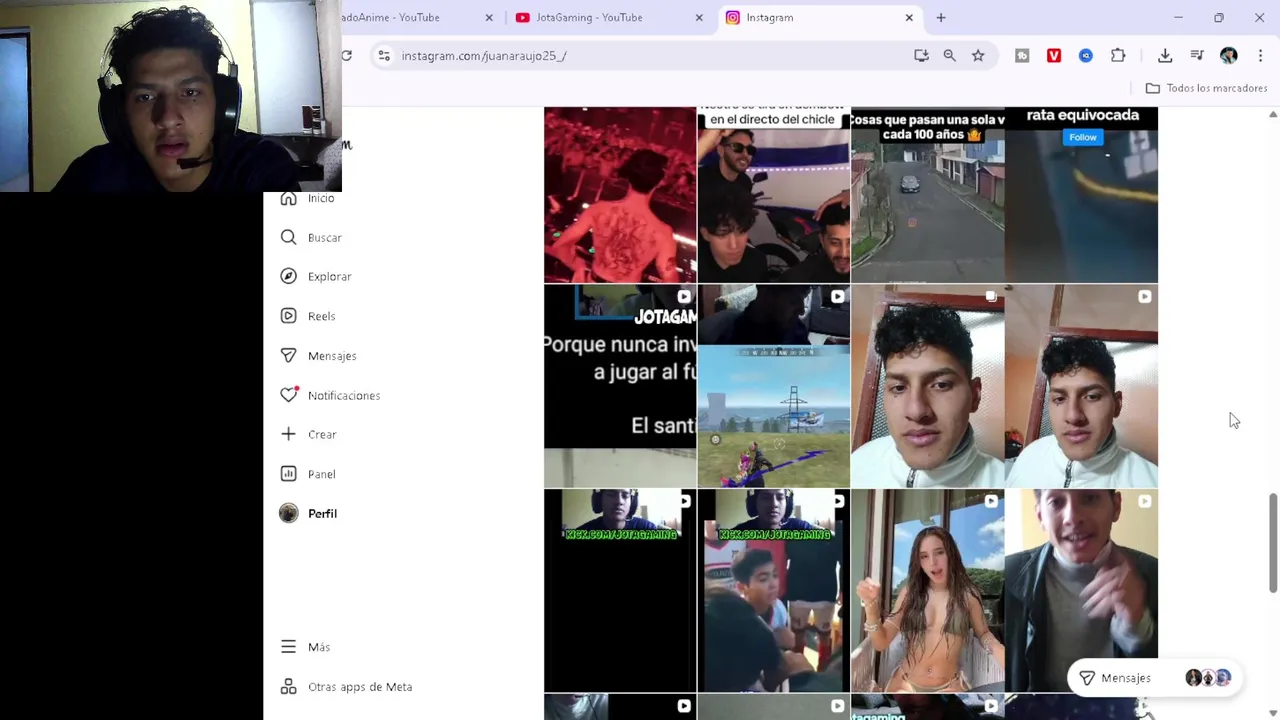Click the red V extension icon
This screenshot has height=720, width=1280.
coord(1054,56)
